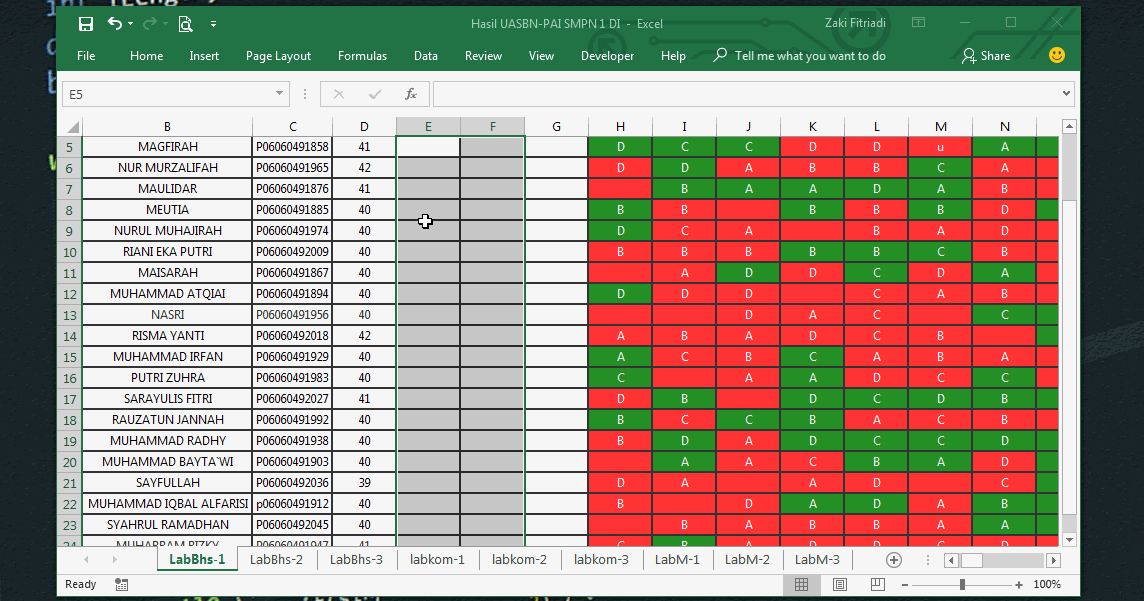Image resolution: width=1144 pixels, height=601 pixels.
Task: Click the Insert Function fx icon
Action: 410,93
